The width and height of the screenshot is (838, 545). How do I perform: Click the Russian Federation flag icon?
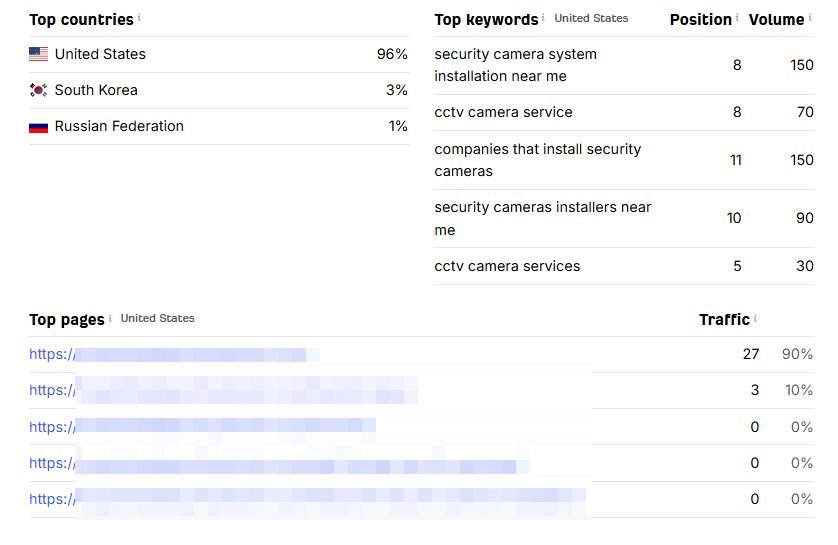click(x=38, y=127)
